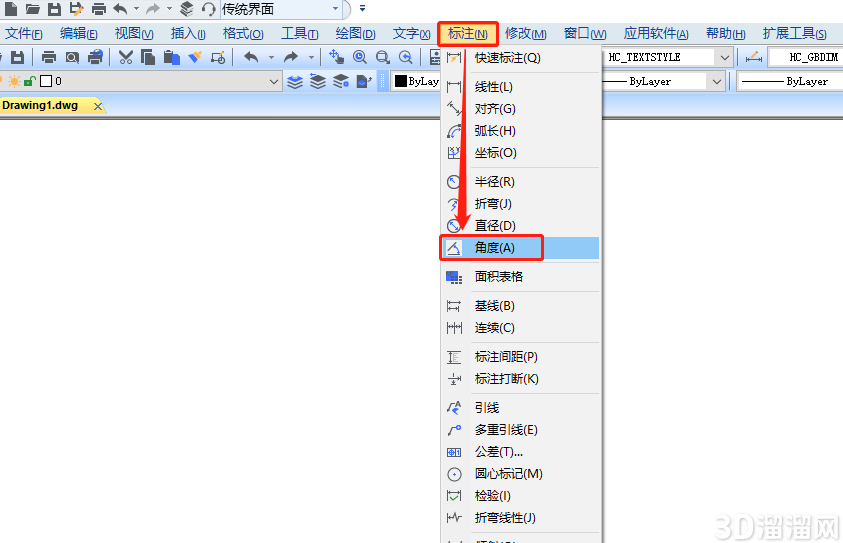Expand the quick access Undo history arrow
The width and height of the screenshot is (843, 543).
(136, 9)
